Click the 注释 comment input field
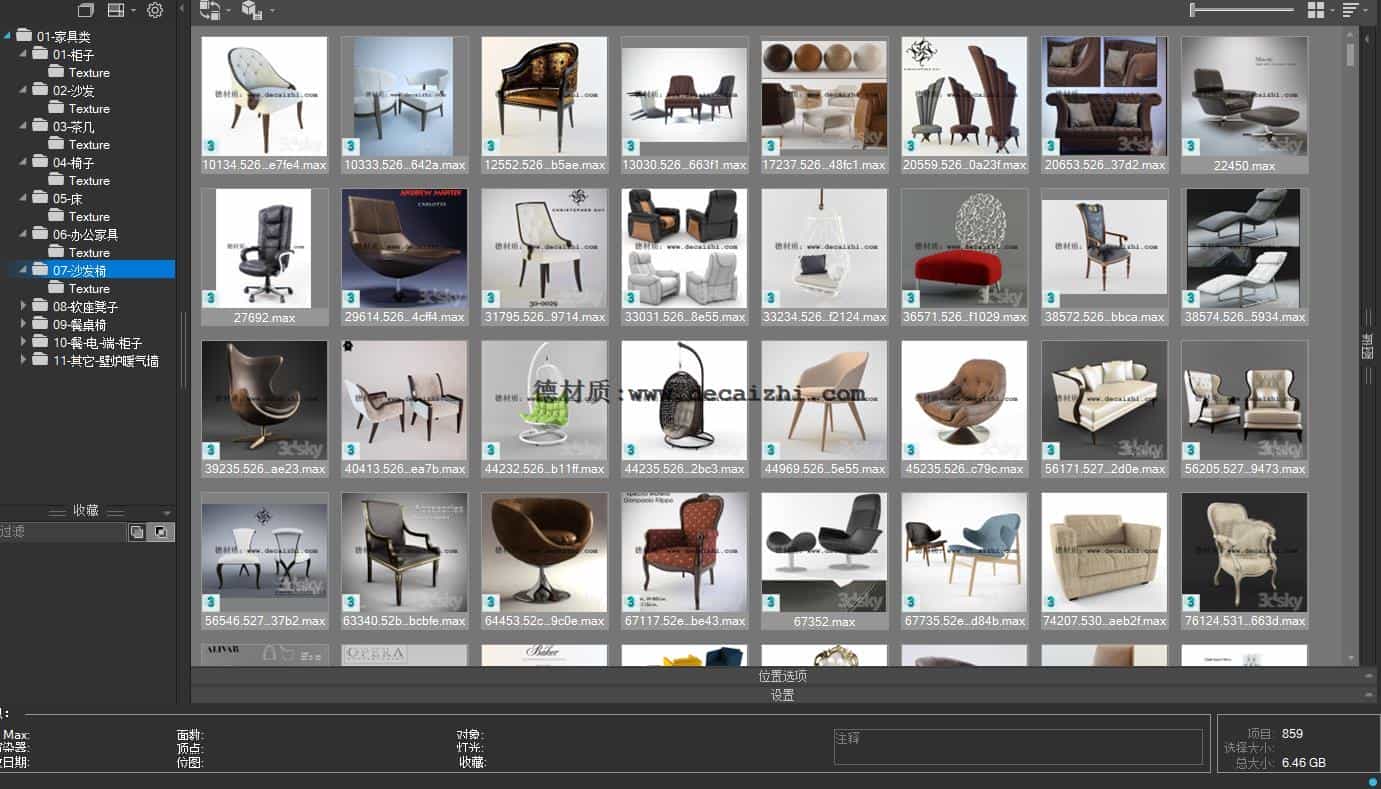The image size is (1381, 789). [x=1018, y=746]
